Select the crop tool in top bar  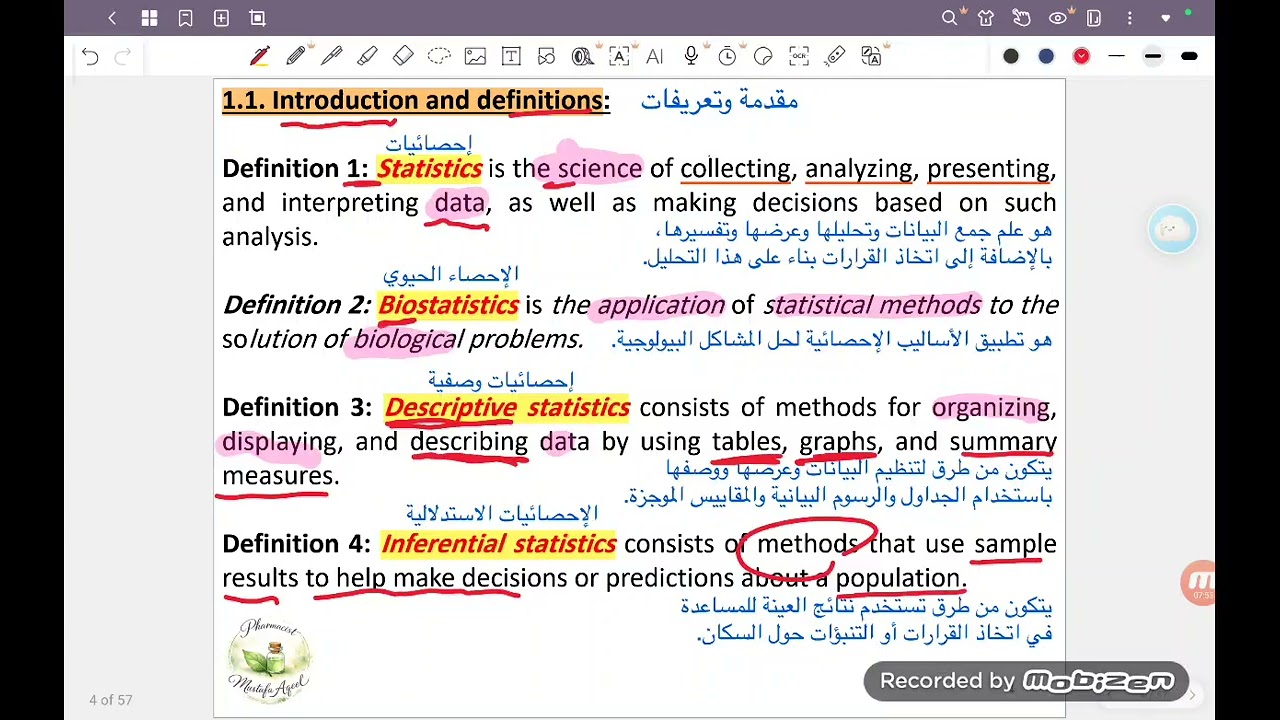pyautogui.click(x=257, y=18)
